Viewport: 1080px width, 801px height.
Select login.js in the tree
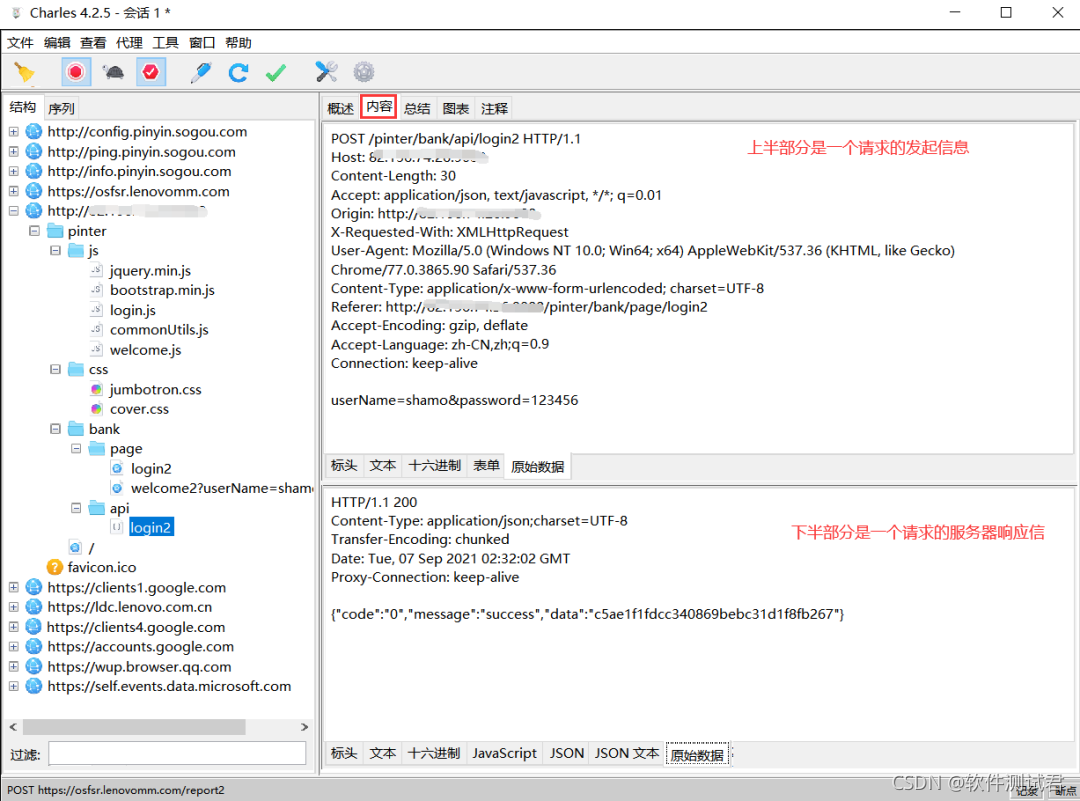[133, 310]
